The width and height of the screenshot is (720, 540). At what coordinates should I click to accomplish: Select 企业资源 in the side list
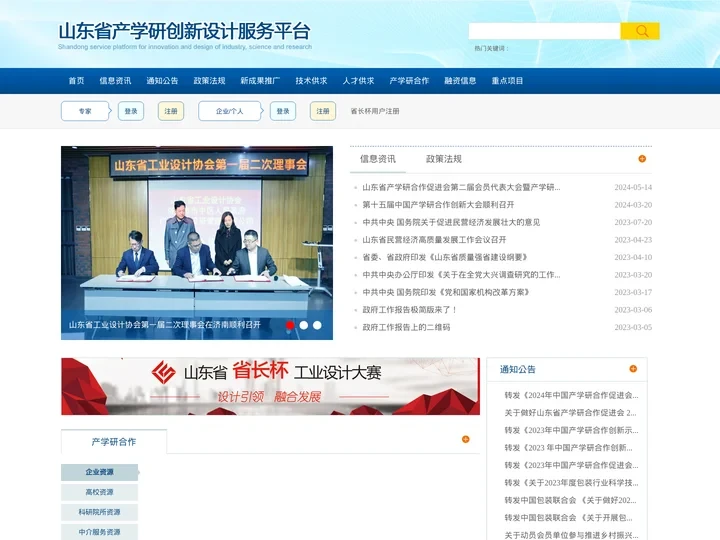(x=99, y=472)
